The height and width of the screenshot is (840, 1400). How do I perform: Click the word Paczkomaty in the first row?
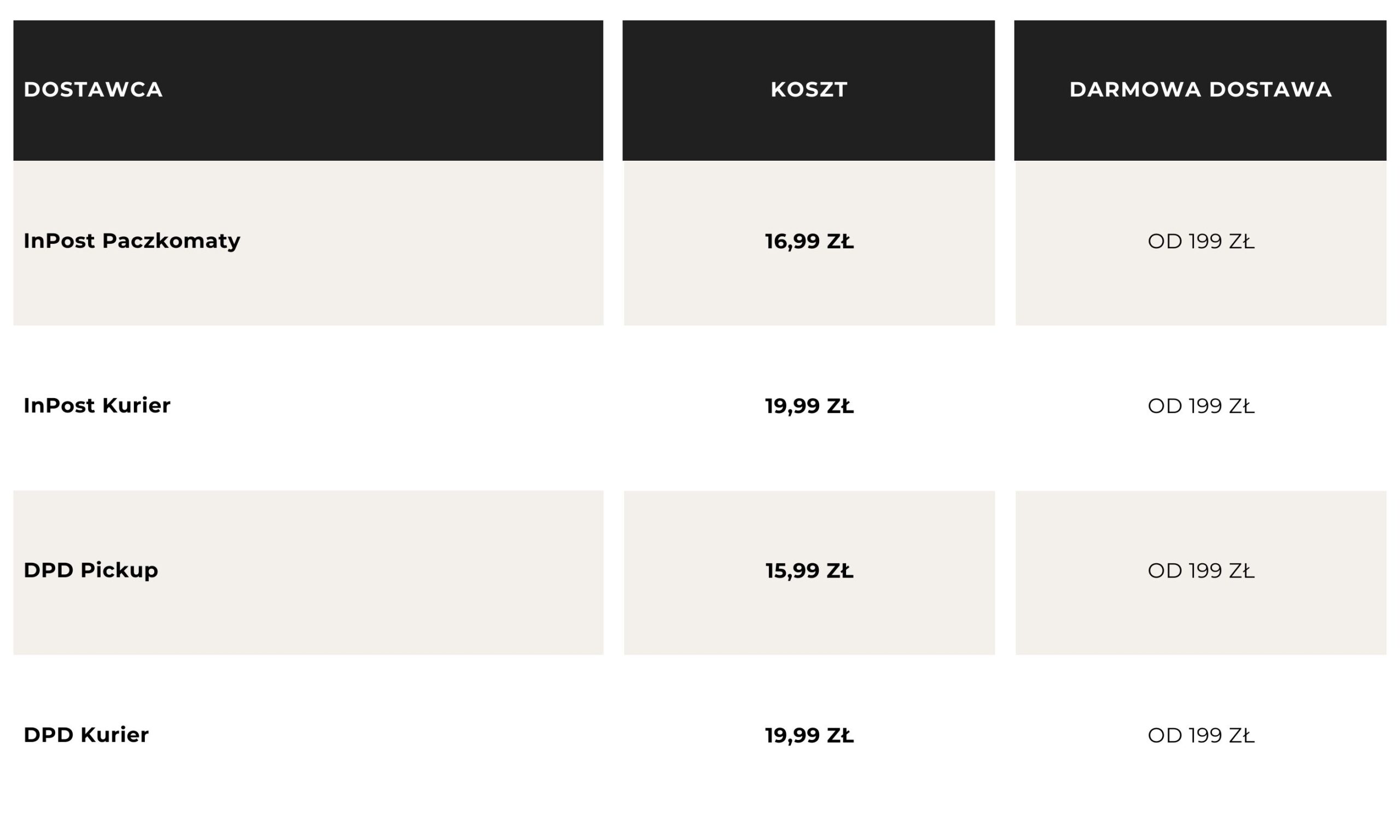[x=171, y=241]
